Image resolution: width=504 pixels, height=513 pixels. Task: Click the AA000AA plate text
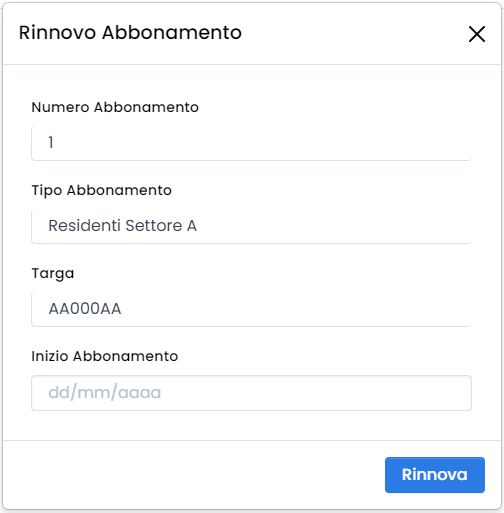coord(85,309)
